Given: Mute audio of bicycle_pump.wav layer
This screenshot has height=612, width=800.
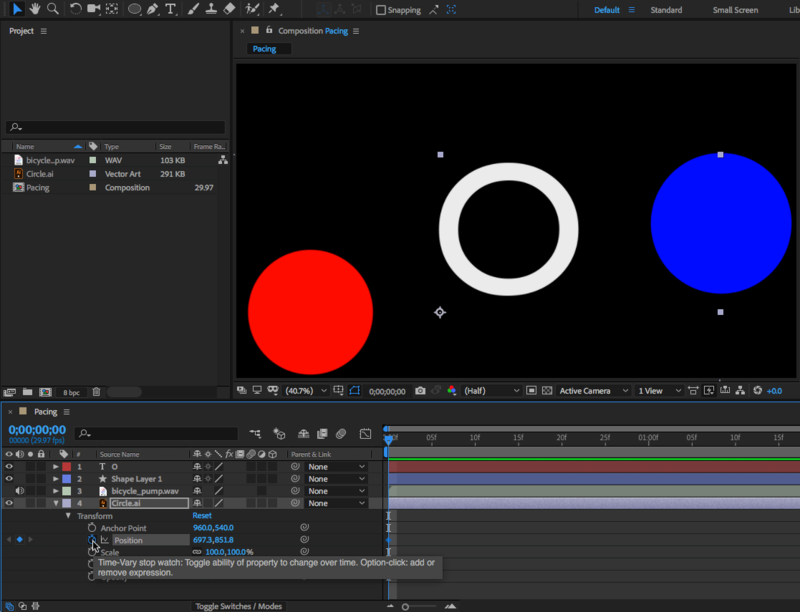Looking at the screenshot, I should [x=19, y=491].
